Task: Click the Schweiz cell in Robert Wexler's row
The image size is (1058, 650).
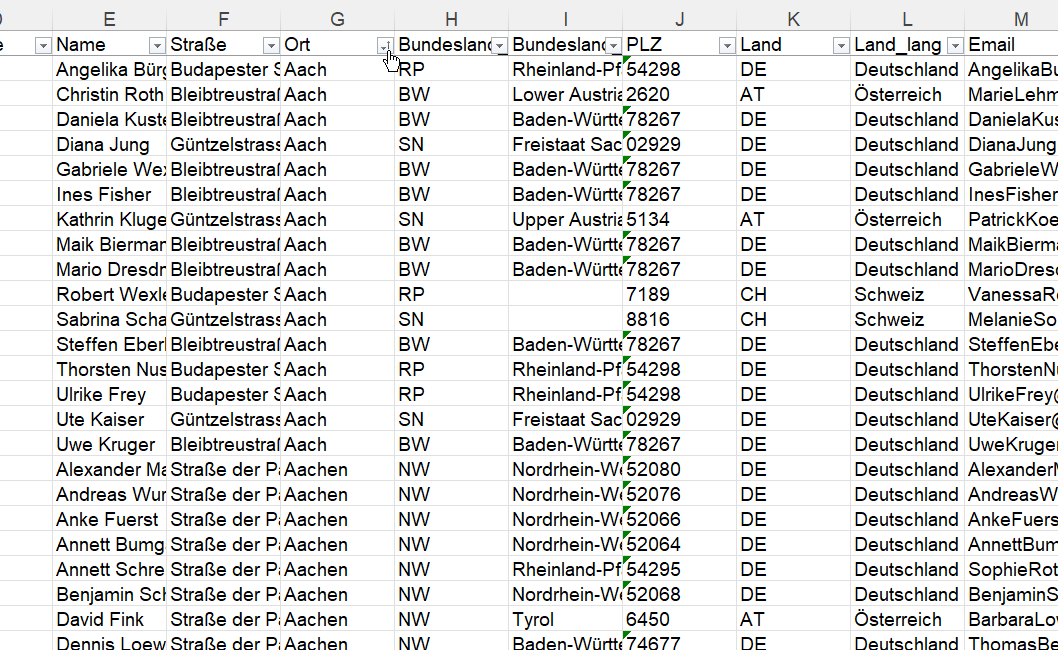Action: [x=907, y=295]
